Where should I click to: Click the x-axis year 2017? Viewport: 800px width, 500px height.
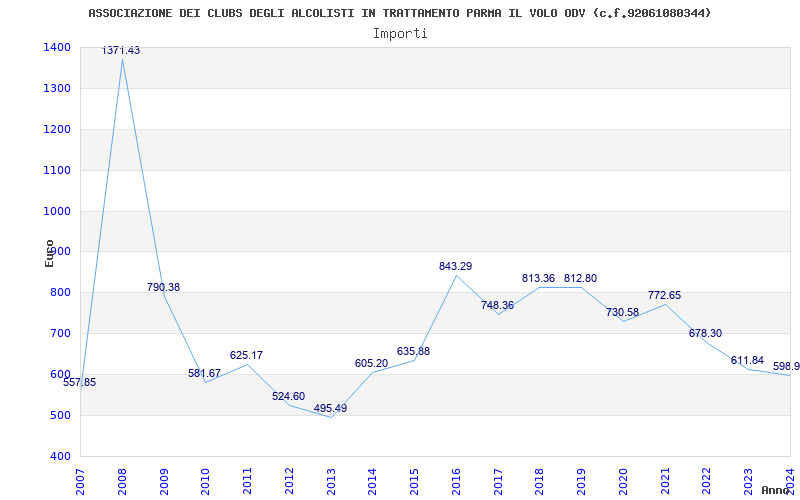coord(498,482)
